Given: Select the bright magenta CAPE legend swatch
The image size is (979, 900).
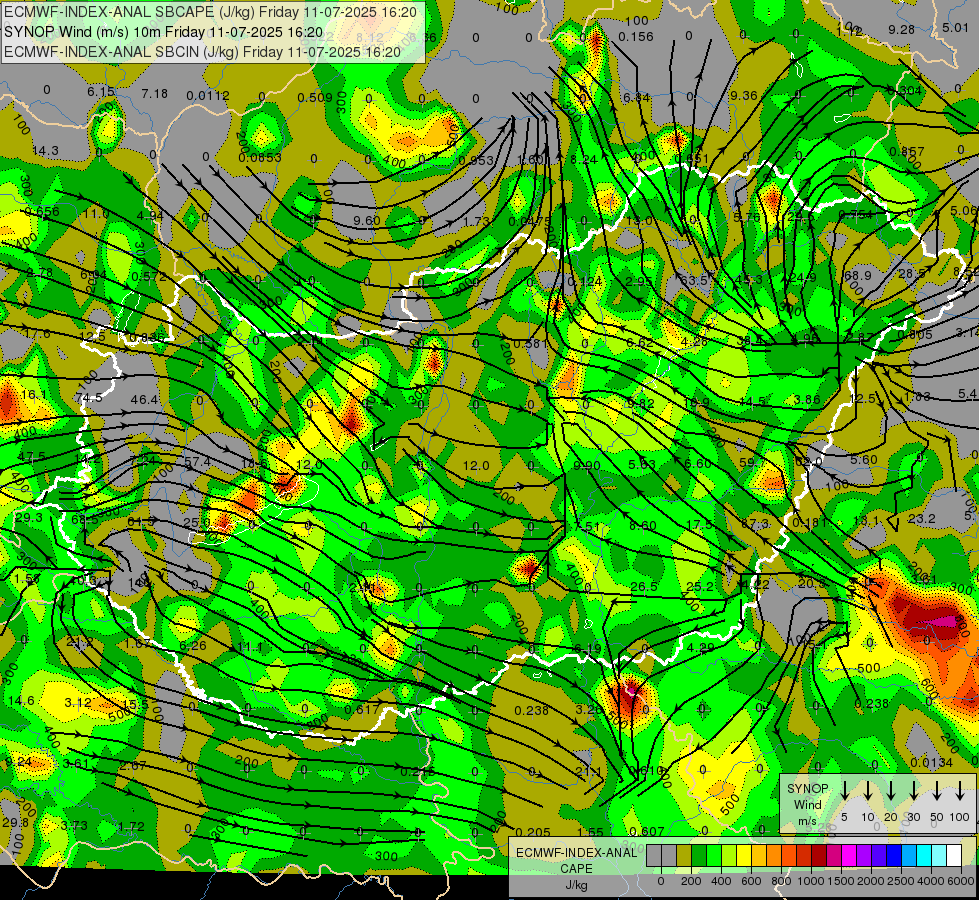Looking at the screenshot, I should pos(849,855).
